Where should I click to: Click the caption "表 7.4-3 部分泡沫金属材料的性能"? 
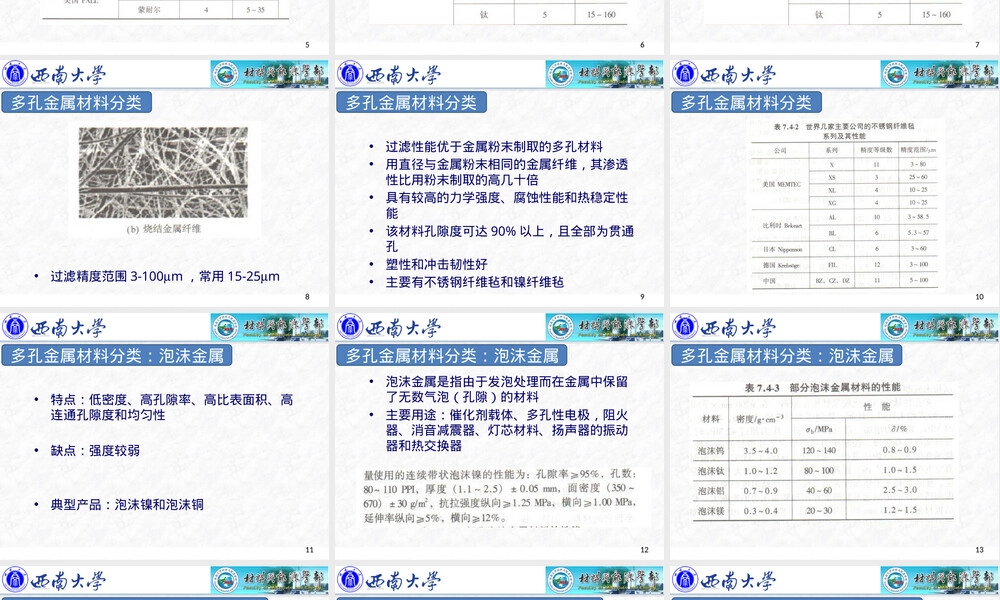pos(823,387)
